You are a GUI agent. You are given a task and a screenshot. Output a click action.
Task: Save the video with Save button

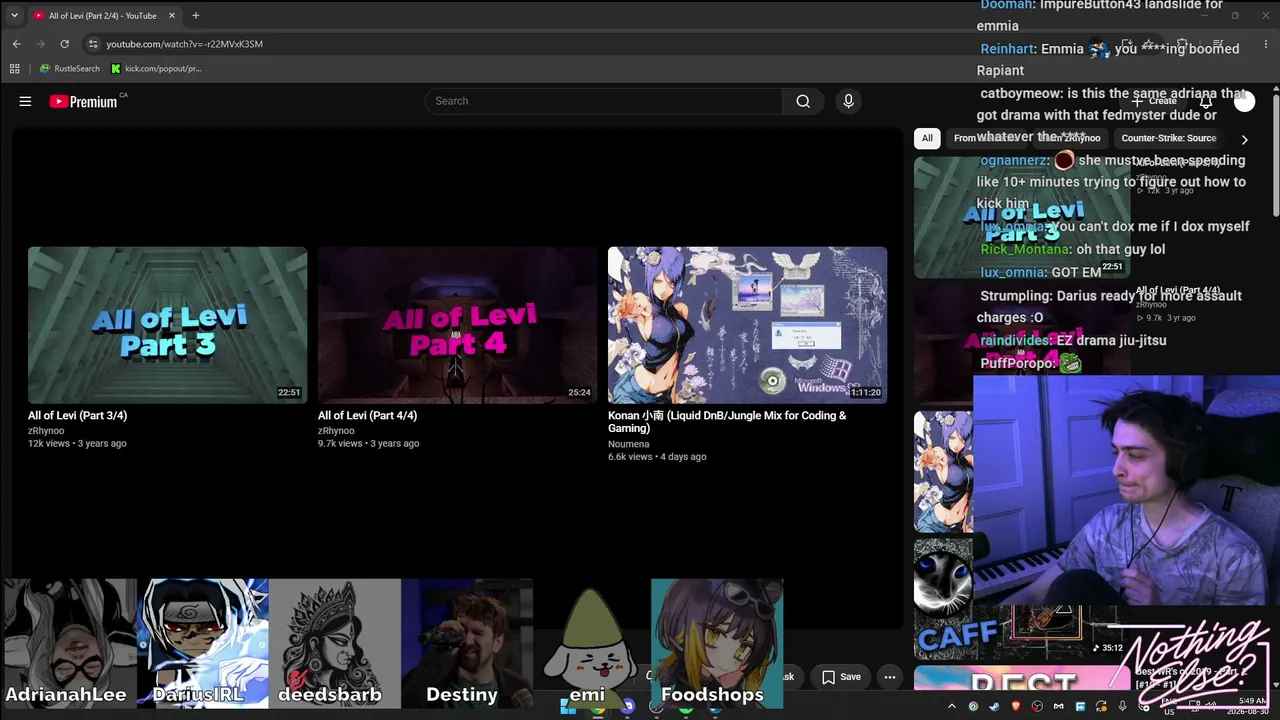coord(841,677)
